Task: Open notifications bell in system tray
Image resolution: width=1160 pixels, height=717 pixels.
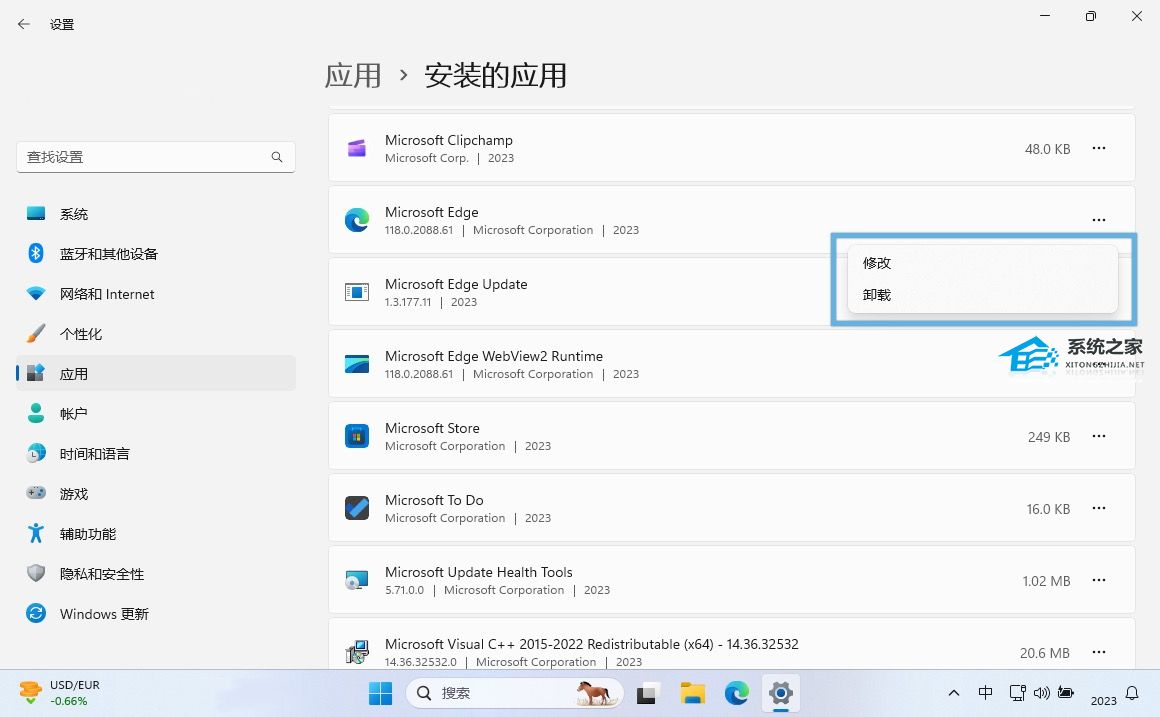Action: click(1130, 692)
